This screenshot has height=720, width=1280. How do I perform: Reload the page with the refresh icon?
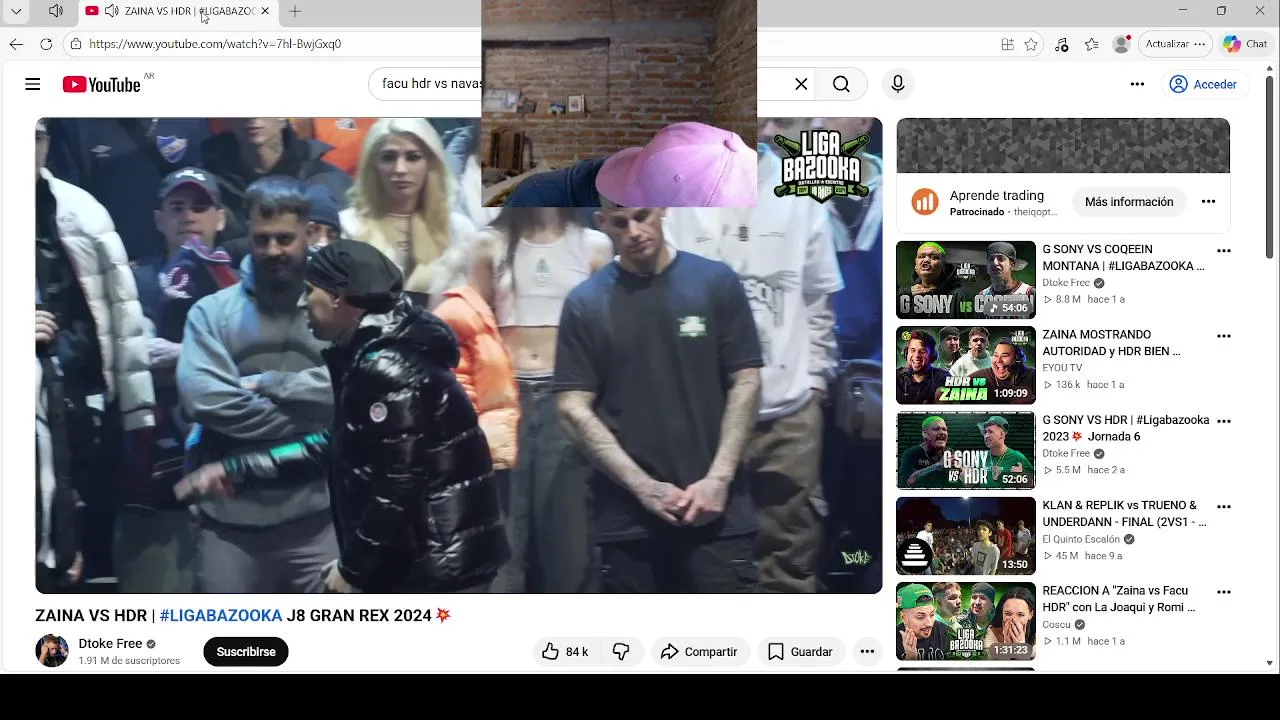click(x=46, y=44)
